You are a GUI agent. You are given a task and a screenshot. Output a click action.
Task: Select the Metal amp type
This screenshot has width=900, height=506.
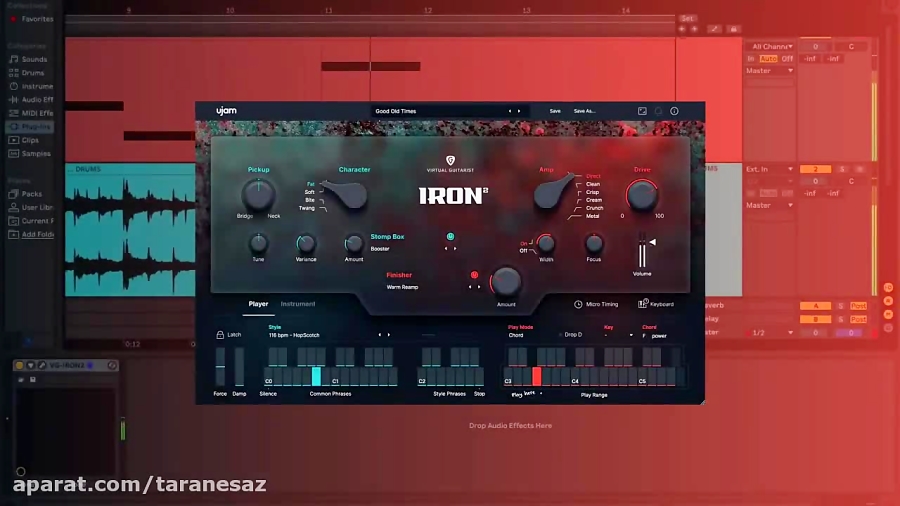(x=593, y=216)
